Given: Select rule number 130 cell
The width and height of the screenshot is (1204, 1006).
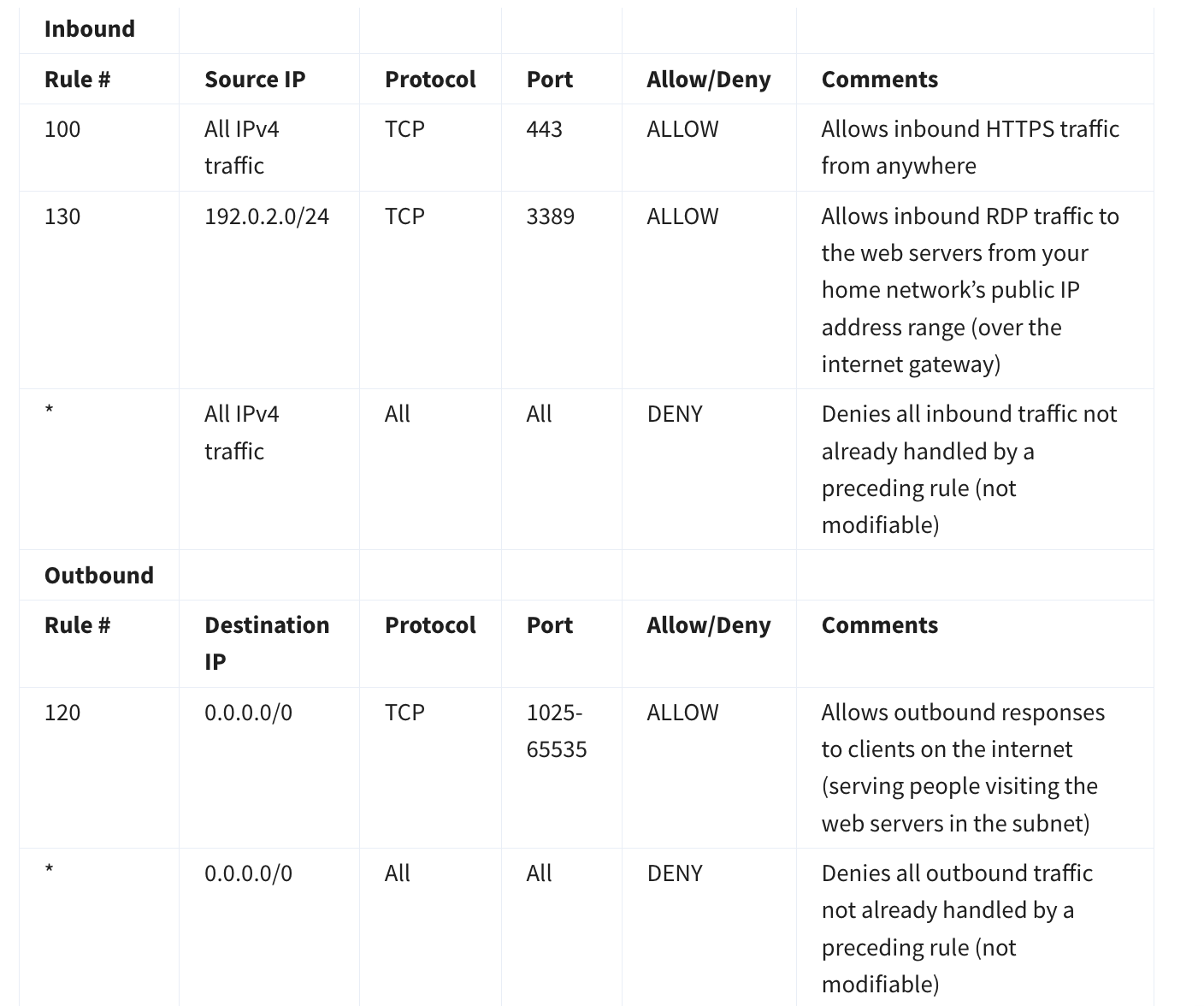Looking at the screenshot, I should 62,216.
